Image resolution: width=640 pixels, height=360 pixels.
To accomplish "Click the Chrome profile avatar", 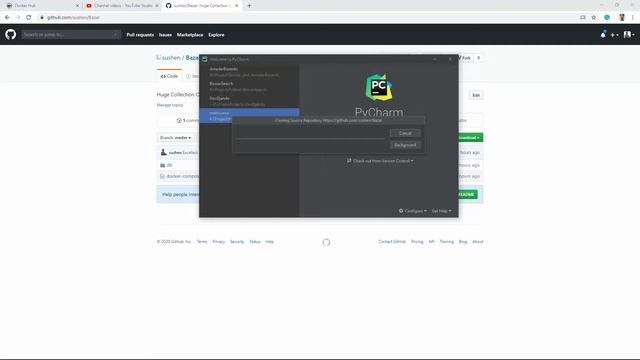I will click(622, 18).
